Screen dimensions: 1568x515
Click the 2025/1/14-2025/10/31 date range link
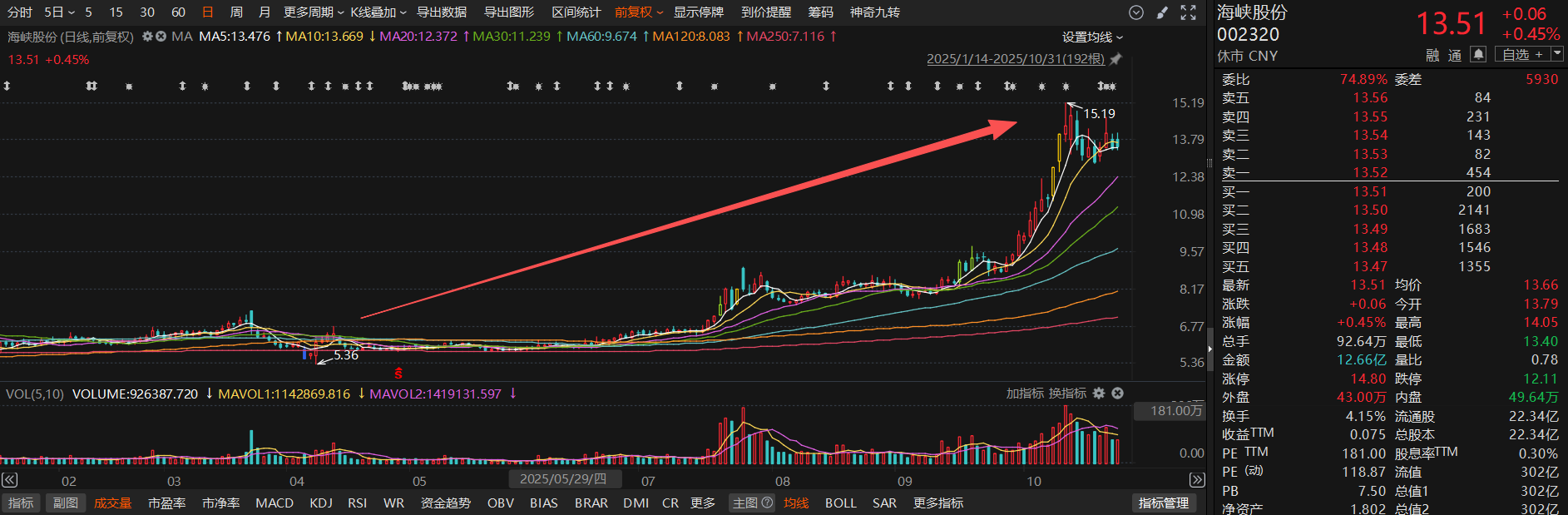tap(1015, 59)
